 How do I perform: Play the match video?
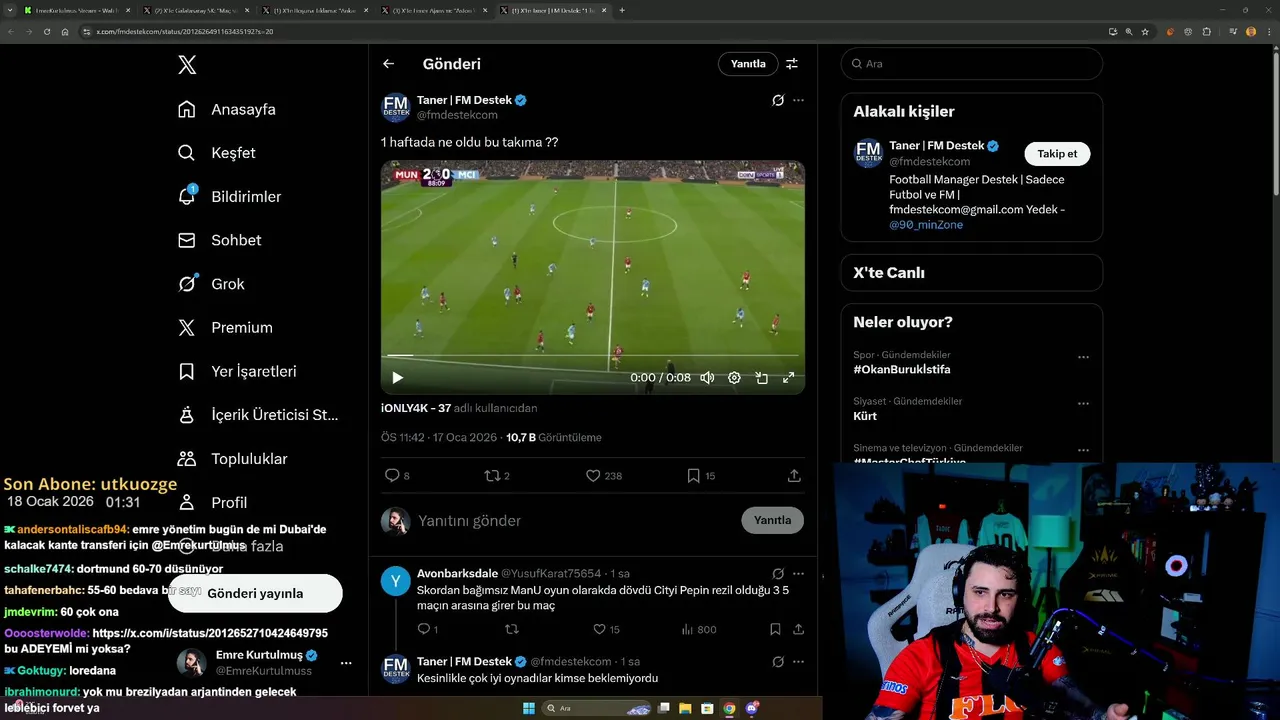(397, 378)
